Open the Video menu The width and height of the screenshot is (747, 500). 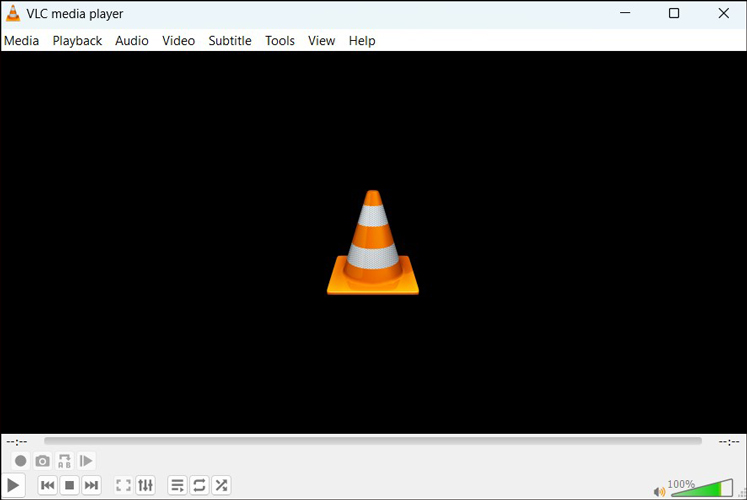179,41
